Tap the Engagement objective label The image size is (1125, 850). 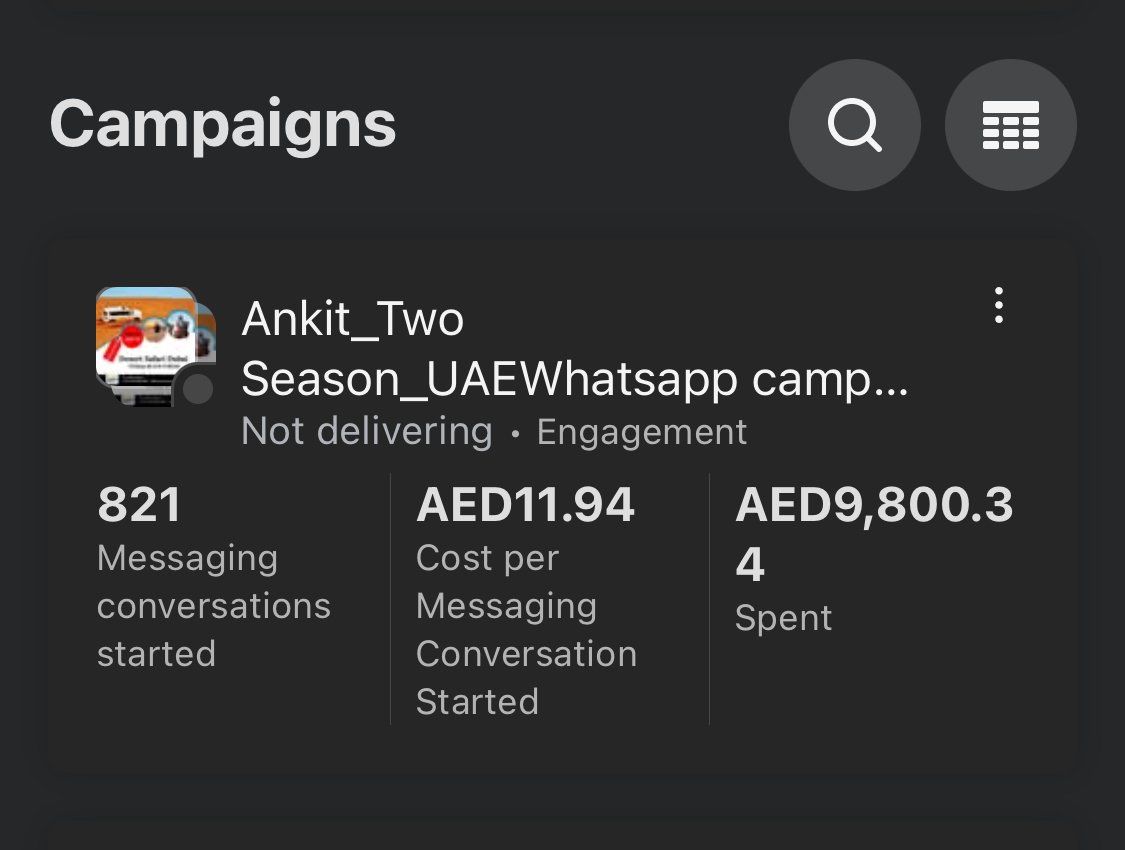(x=641, y=432)
